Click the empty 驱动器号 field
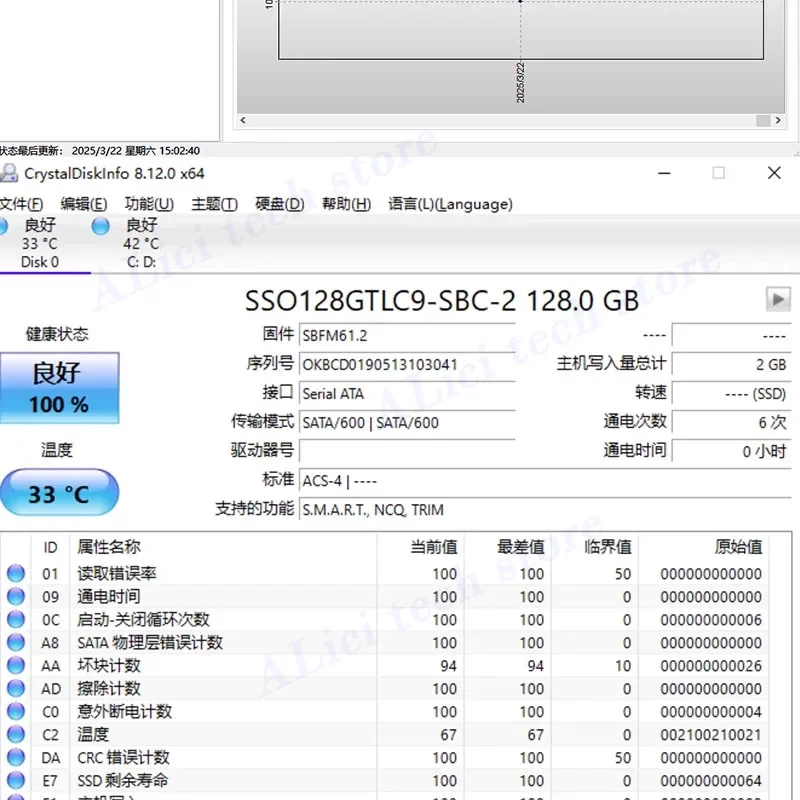 [407, 452]
